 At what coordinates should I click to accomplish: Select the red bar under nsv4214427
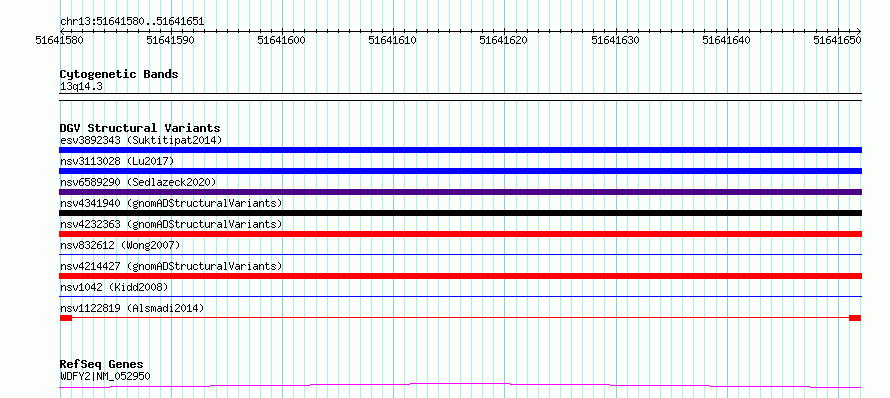[460, 276]
